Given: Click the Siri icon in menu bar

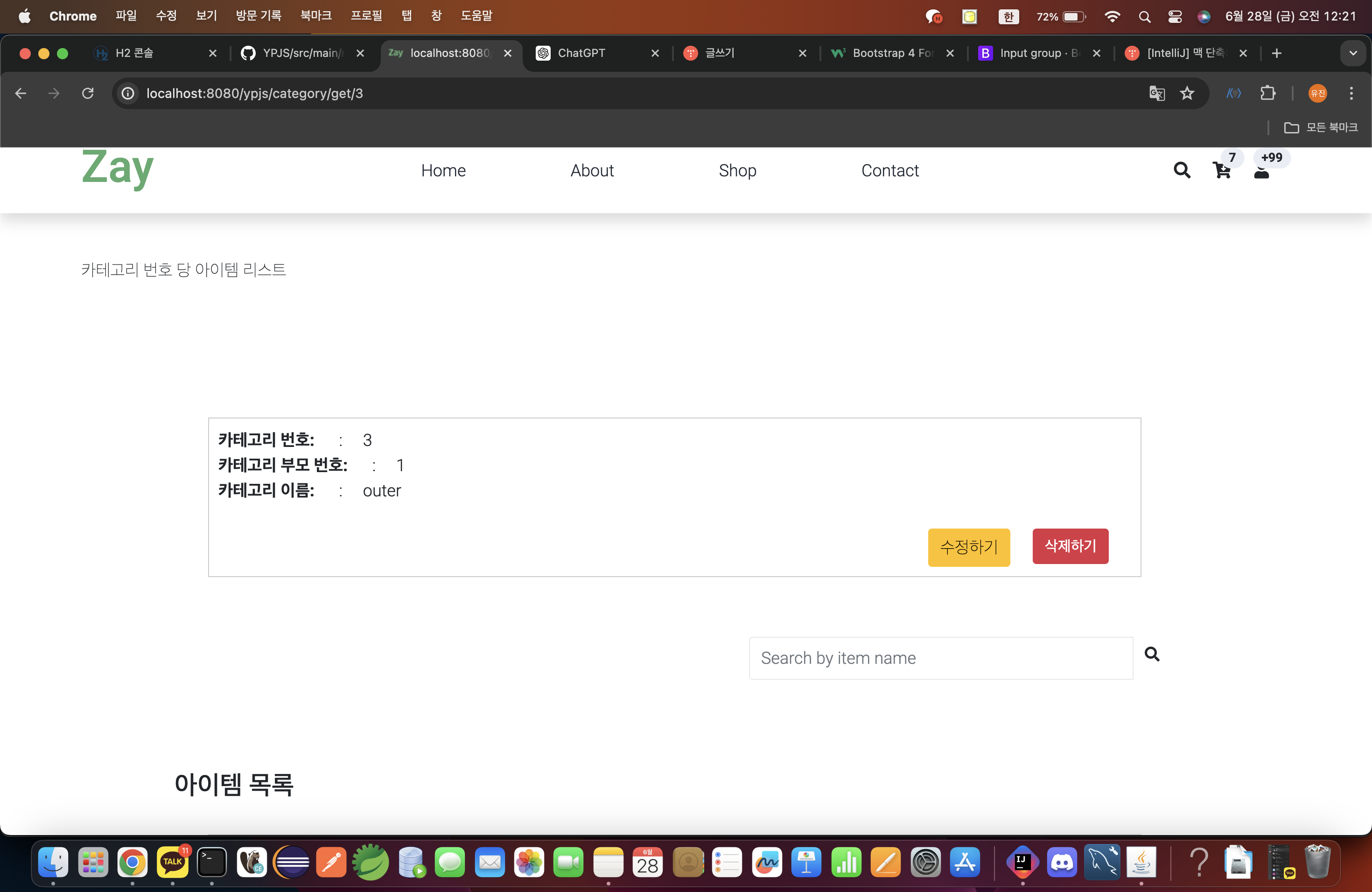Looking at the screenshot, I should point(1204,17).
